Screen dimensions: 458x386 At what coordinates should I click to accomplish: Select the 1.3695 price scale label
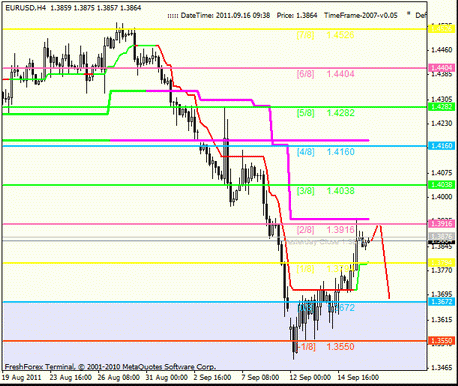[442, 294]
